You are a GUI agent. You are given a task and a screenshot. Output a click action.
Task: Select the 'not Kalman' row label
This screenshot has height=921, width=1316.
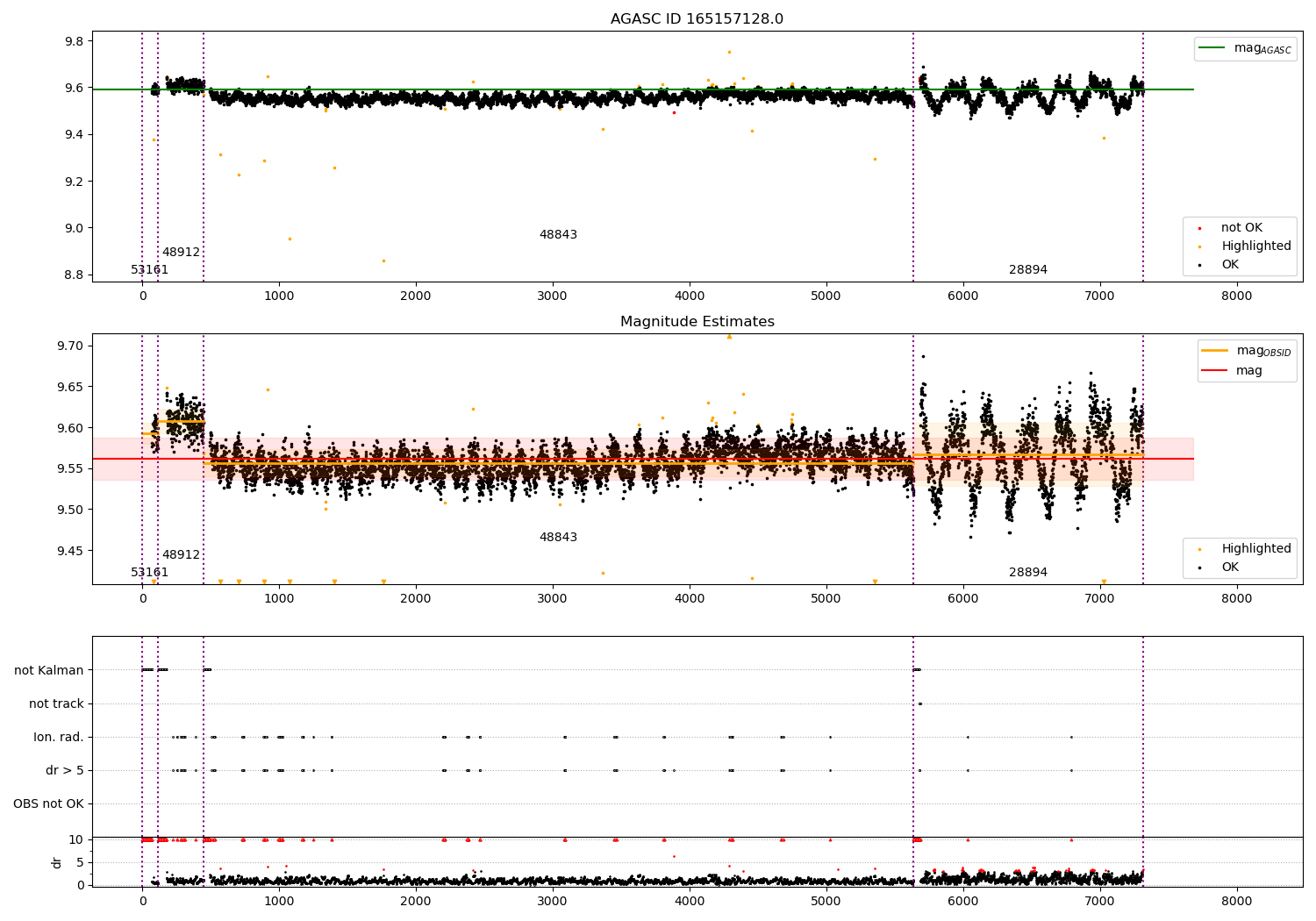(49, 670)
